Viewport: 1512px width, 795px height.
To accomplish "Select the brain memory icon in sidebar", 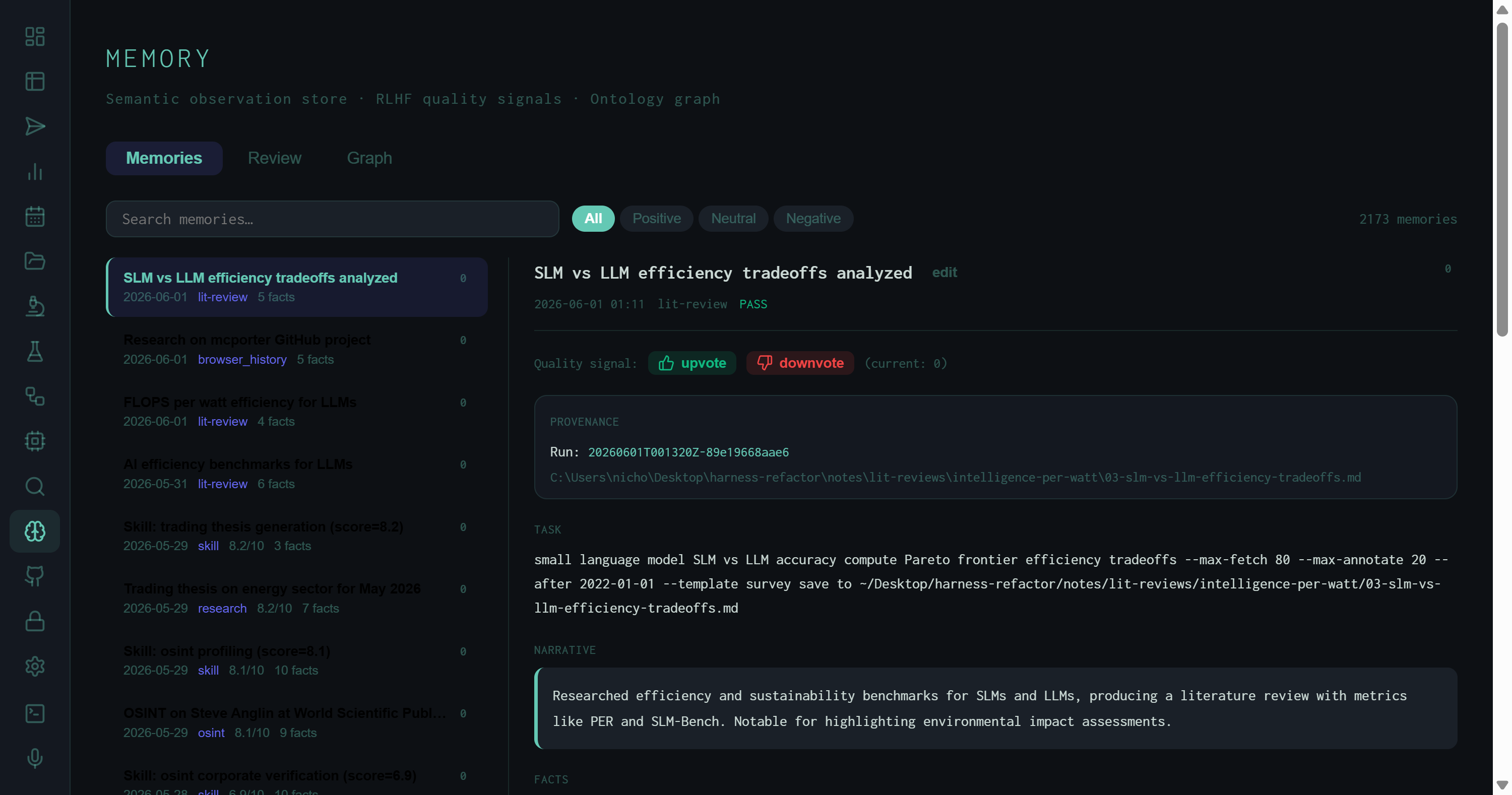I will coord(35,531).
